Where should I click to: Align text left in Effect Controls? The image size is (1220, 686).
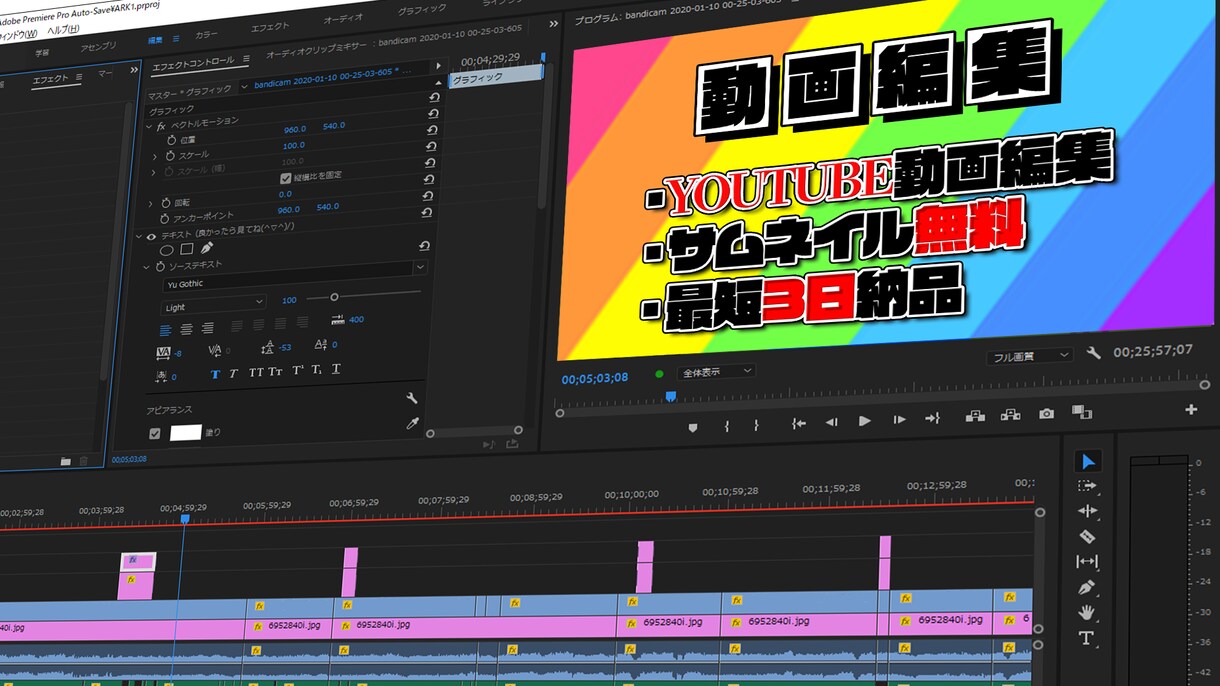(x=167, y=330)
